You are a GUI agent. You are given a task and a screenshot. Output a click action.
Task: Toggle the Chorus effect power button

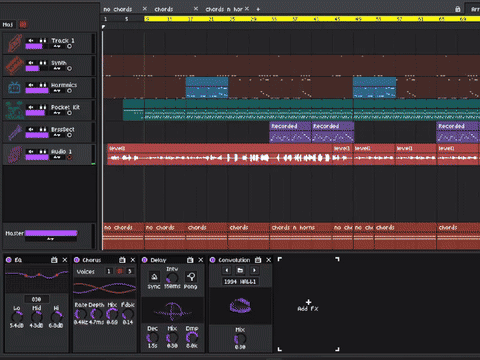(77, 260)
